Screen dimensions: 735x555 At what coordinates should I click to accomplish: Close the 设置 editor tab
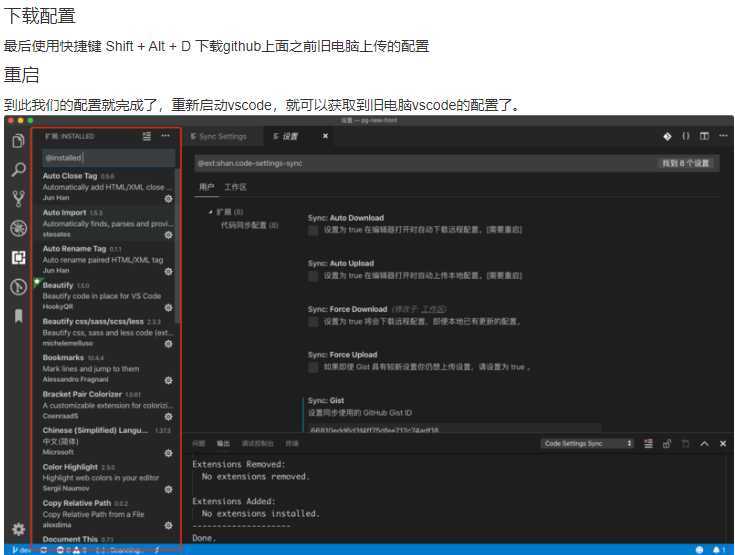[325, 136]
